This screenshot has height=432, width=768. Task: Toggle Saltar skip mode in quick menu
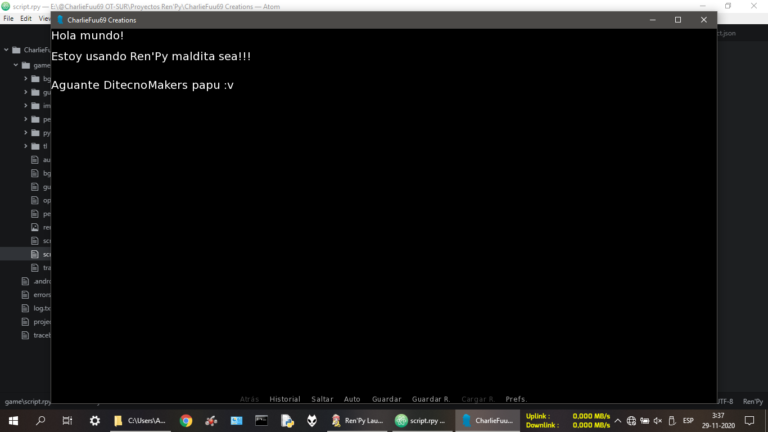(x=322, y=399)
